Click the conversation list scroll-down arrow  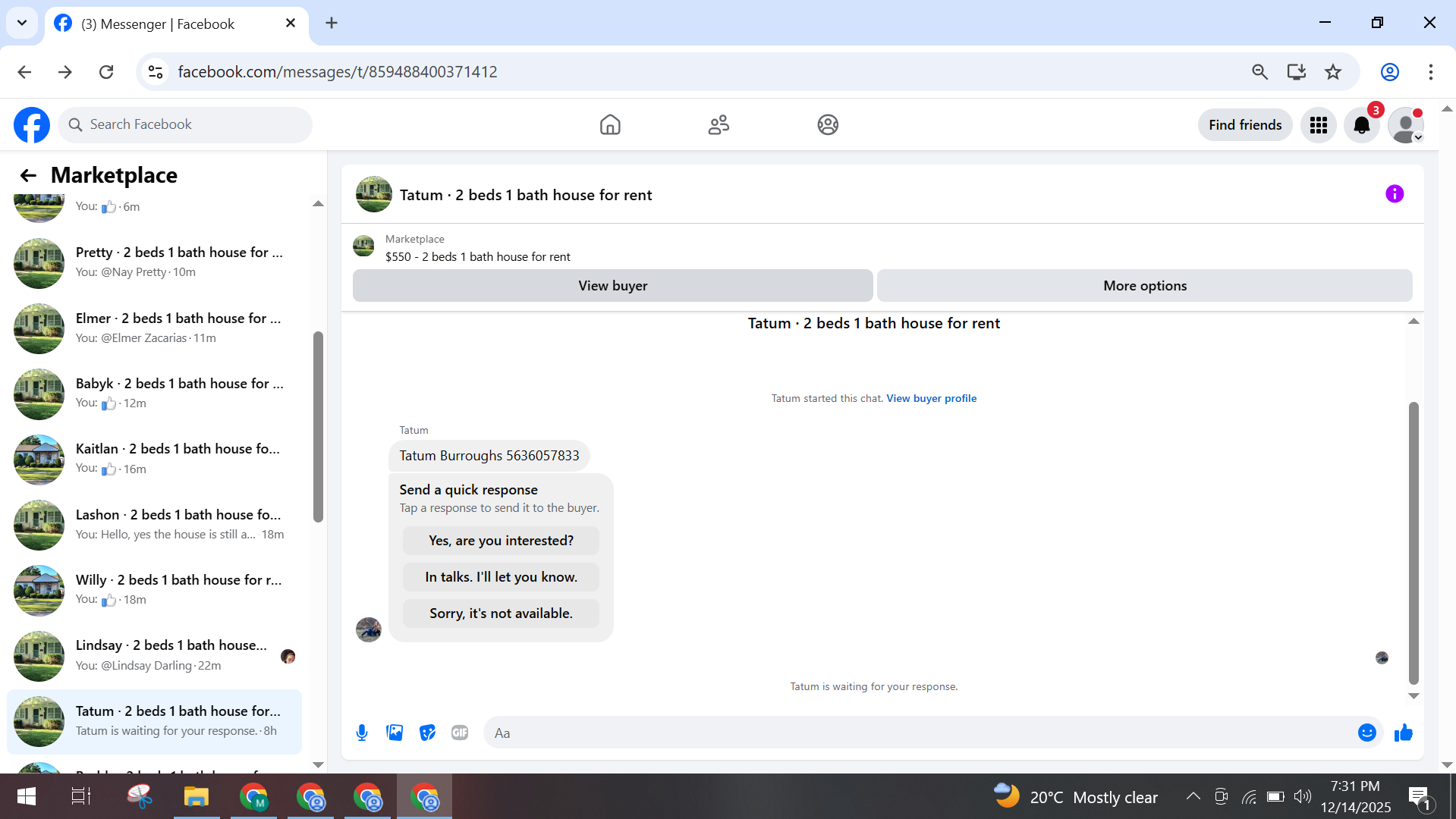(318, 765)
